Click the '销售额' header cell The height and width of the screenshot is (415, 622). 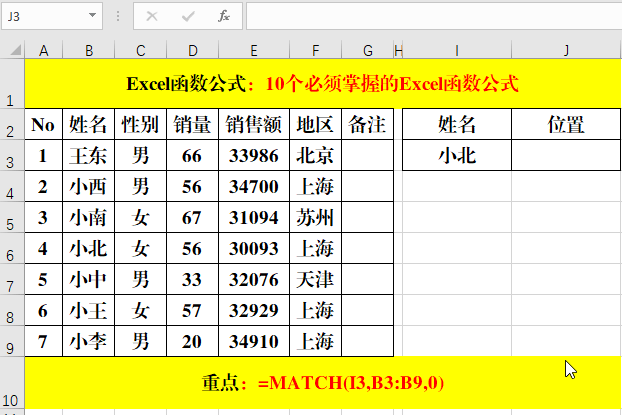coord(254,124)
